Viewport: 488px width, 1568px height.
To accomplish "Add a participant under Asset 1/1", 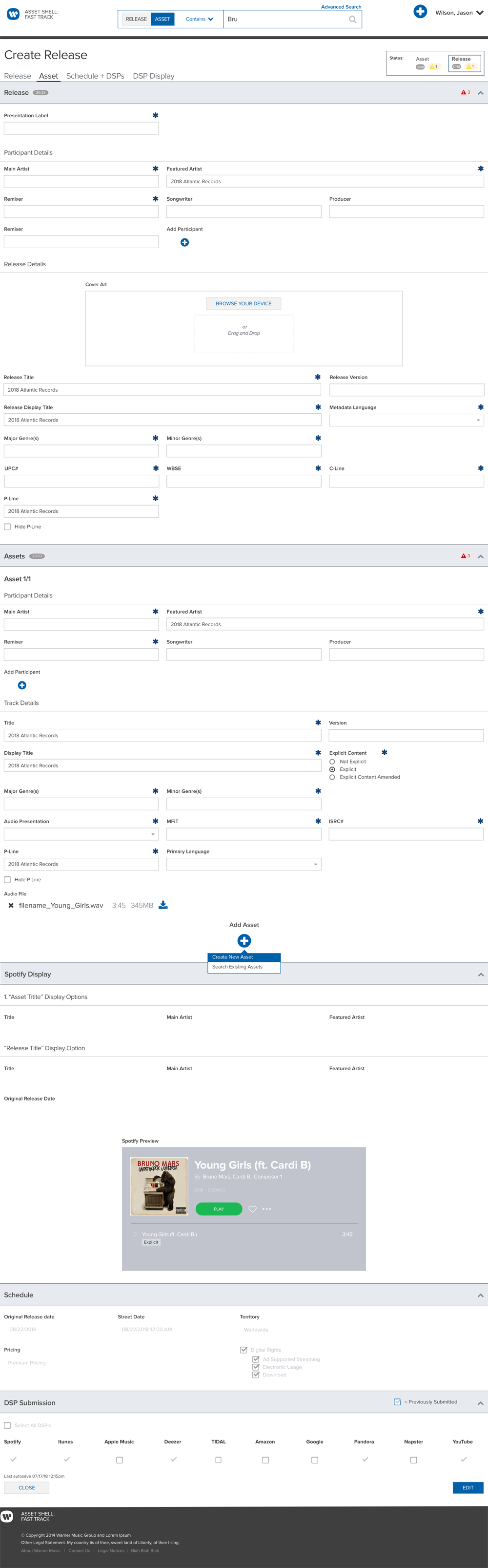I will (x=22, y=685).
